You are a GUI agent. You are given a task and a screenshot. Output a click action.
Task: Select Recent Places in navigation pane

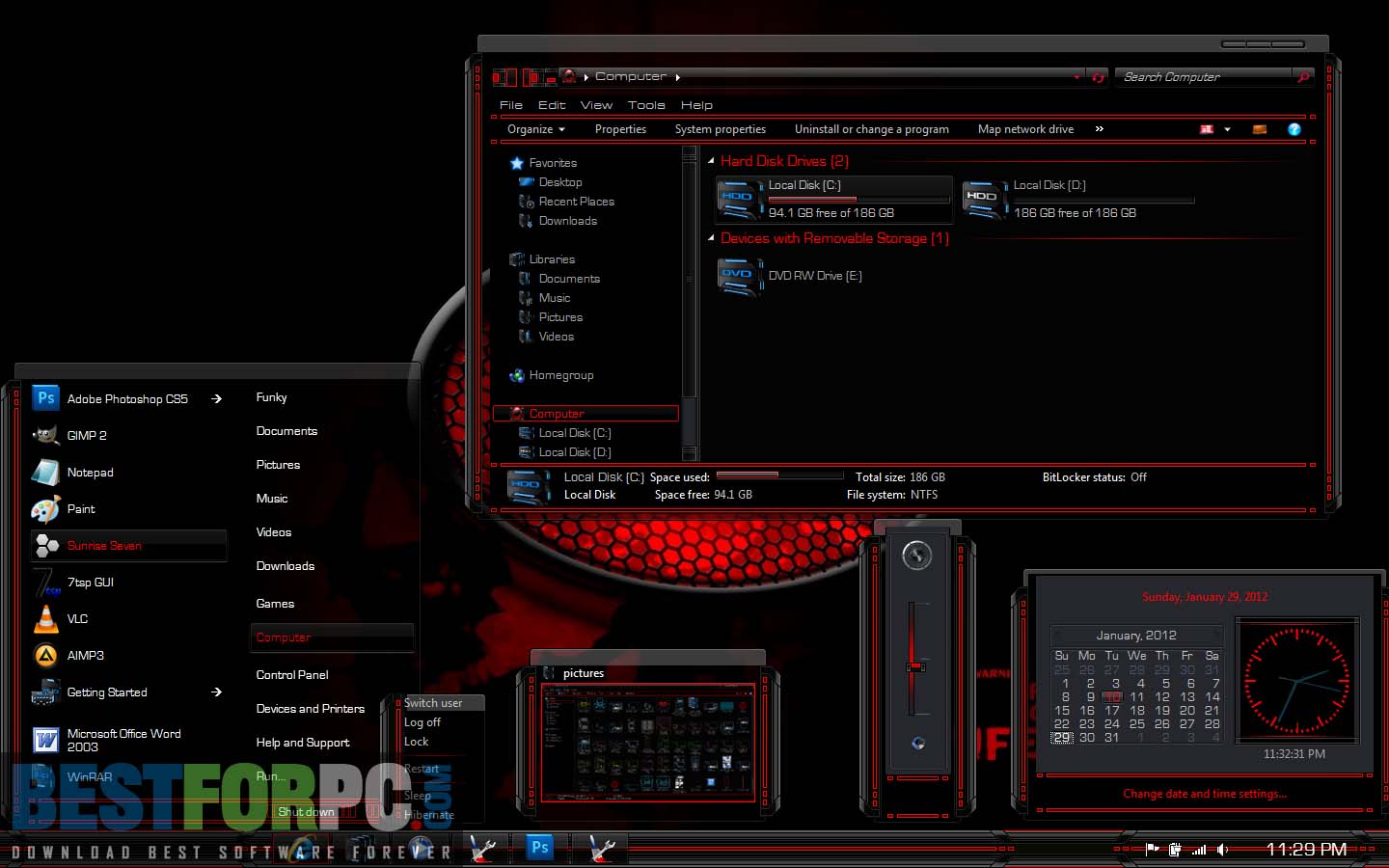576,202
